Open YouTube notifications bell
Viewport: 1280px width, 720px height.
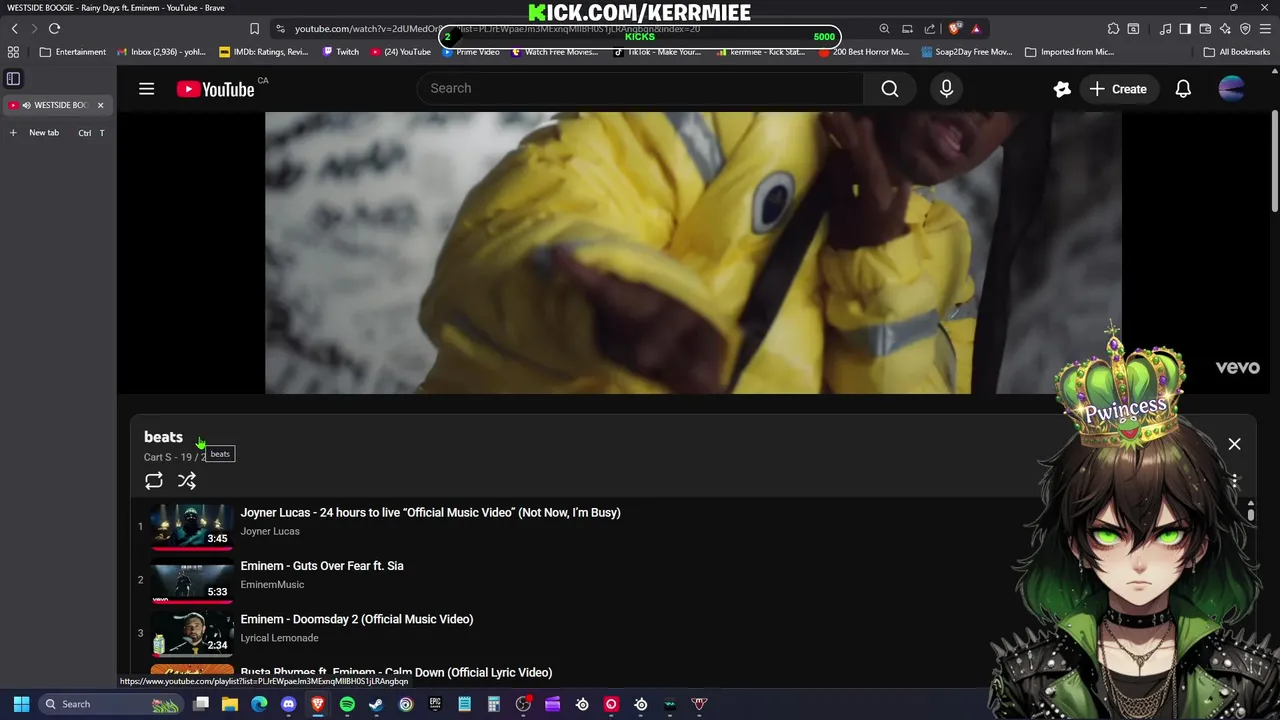pyautogui.click(x=1183, y=89)
